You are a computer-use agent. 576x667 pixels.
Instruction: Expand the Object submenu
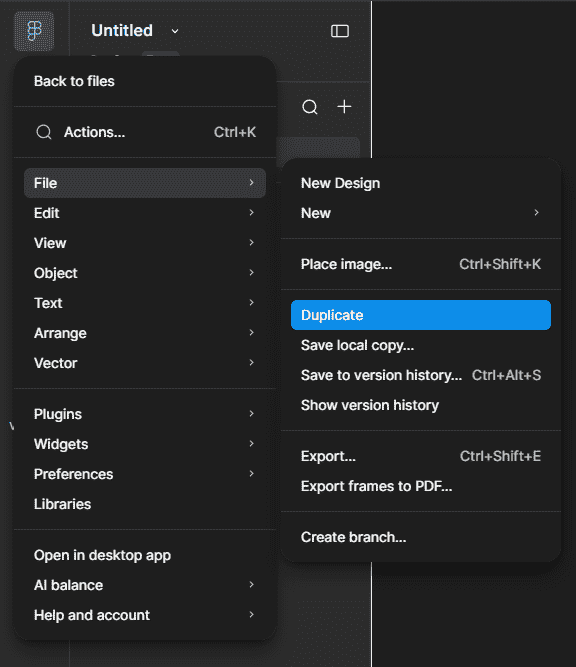[x=145, y=273]
